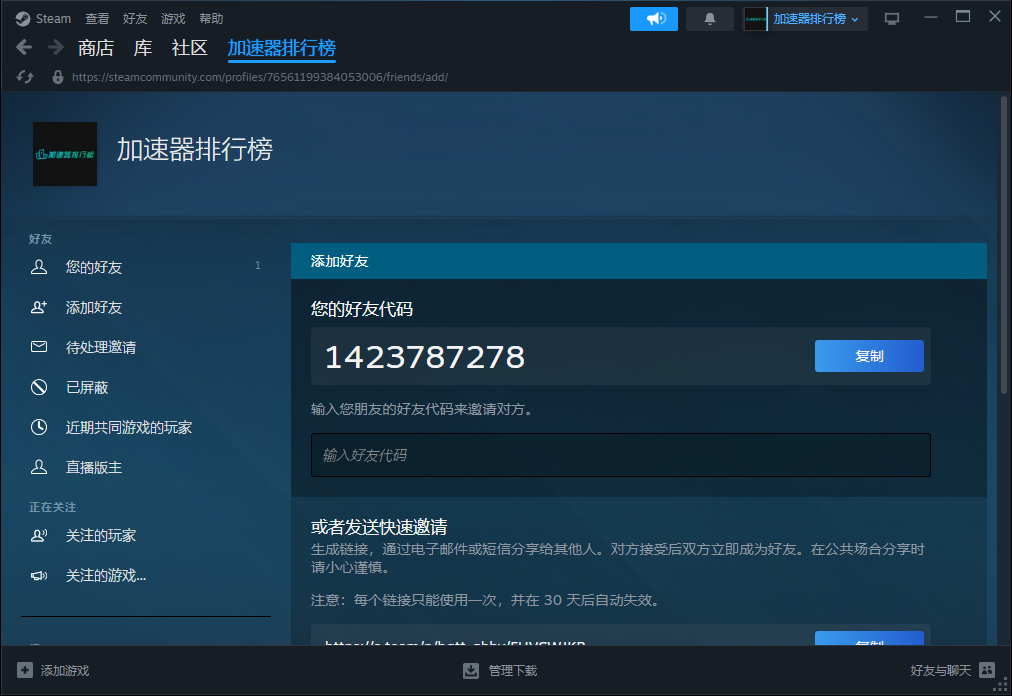Click the followed players icon

[39, 535]
